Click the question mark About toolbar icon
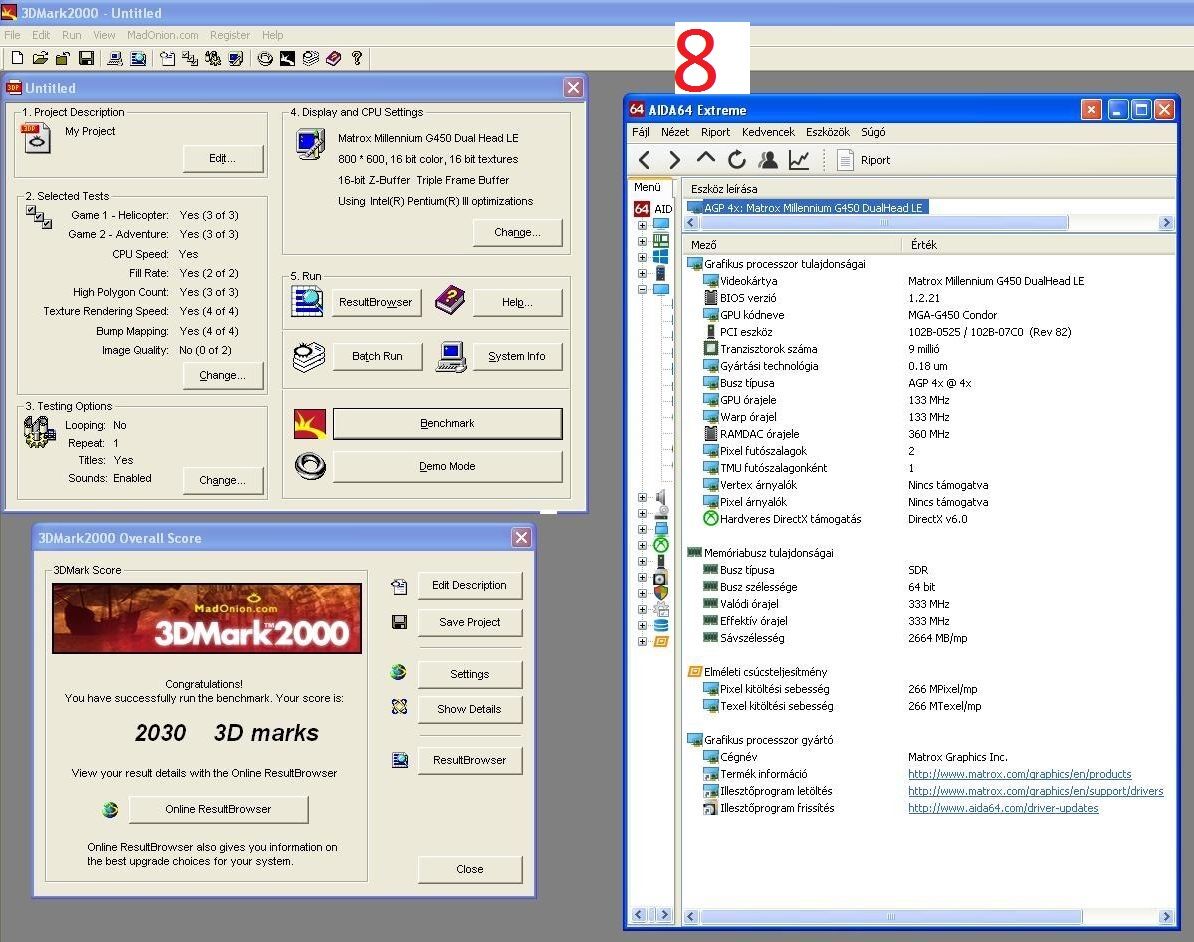Image resolution: width=1194 pixels, height=942 pixels. (356, 58)
